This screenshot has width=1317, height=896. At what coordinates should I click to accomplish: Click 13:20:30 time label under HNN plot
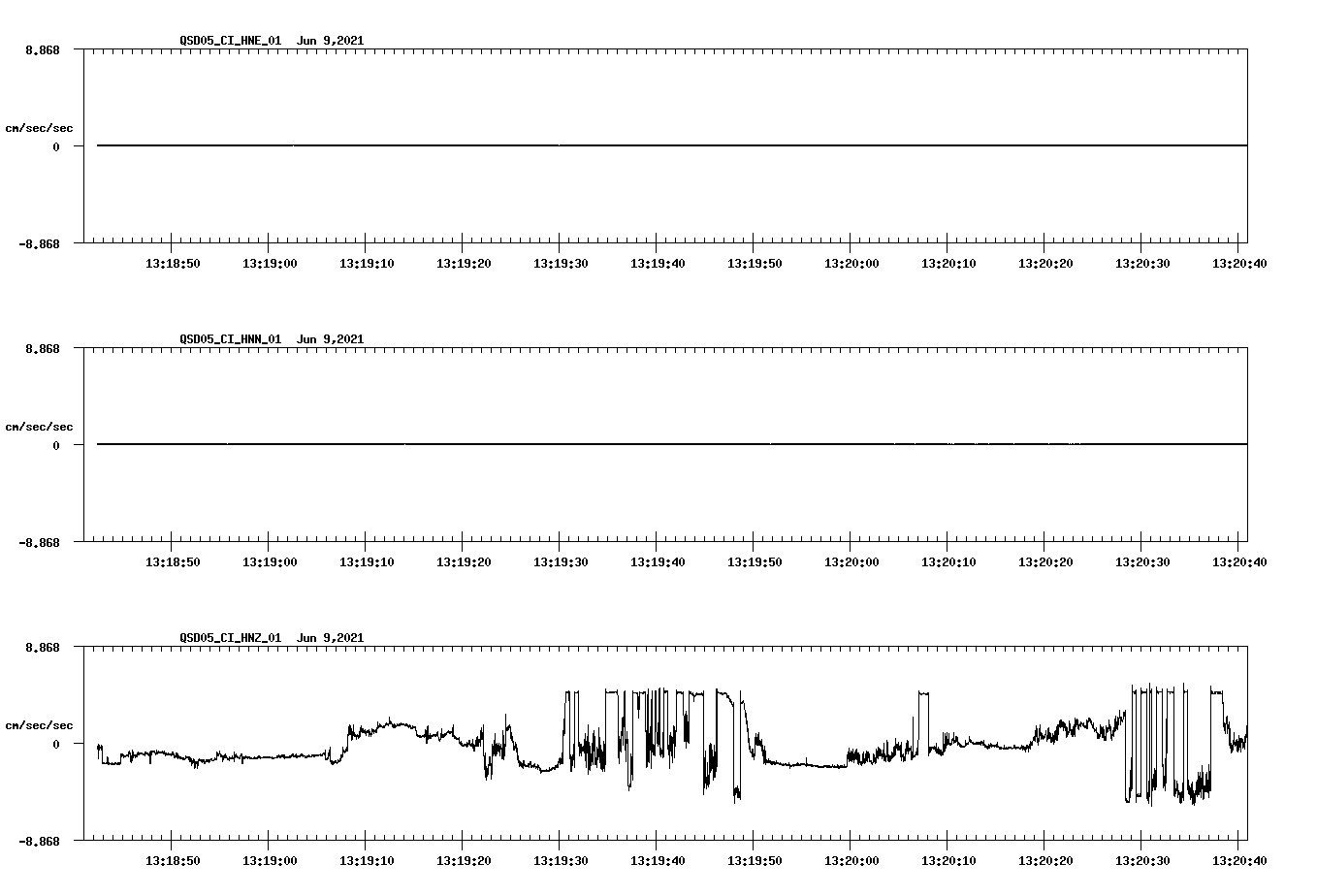click(1142, 561)
